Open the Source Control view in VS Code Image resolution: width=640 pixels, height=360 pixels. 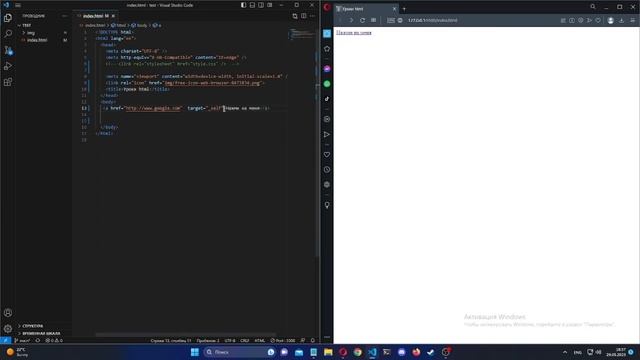8,50
